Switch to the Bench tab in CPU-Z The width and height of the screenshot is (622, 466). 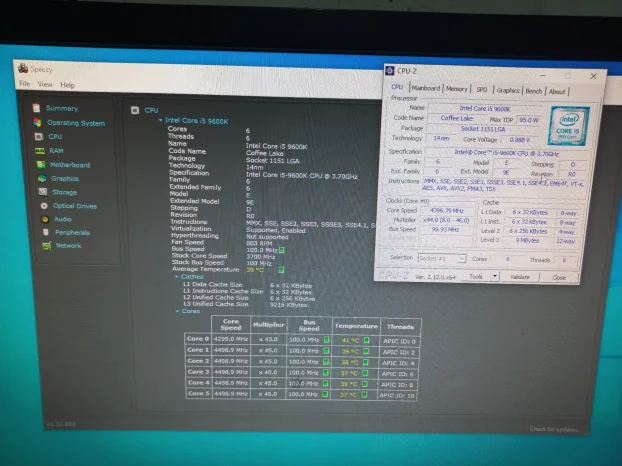[534, 91]
